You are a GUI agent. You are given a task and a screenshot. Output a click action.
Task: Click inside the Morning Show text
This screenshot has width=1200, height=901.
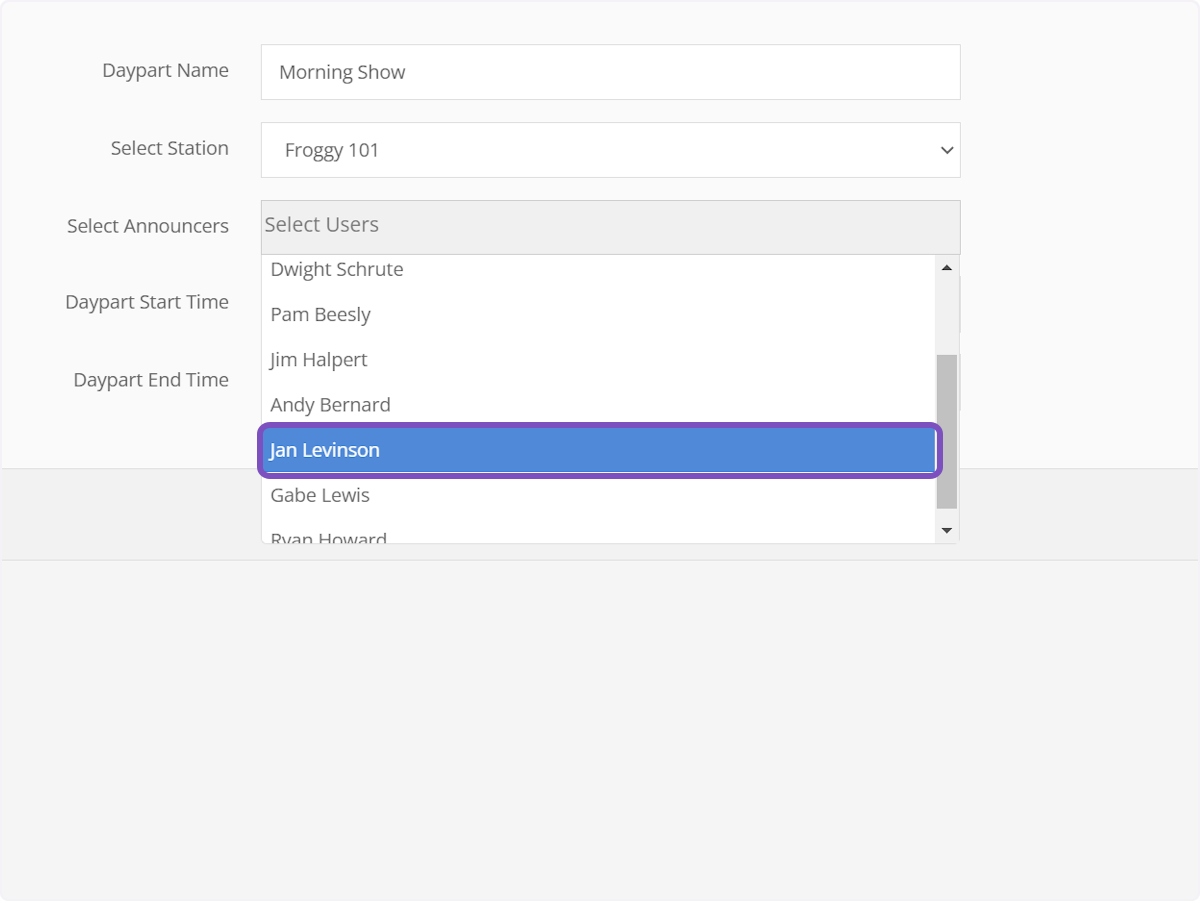click(341, 72)
